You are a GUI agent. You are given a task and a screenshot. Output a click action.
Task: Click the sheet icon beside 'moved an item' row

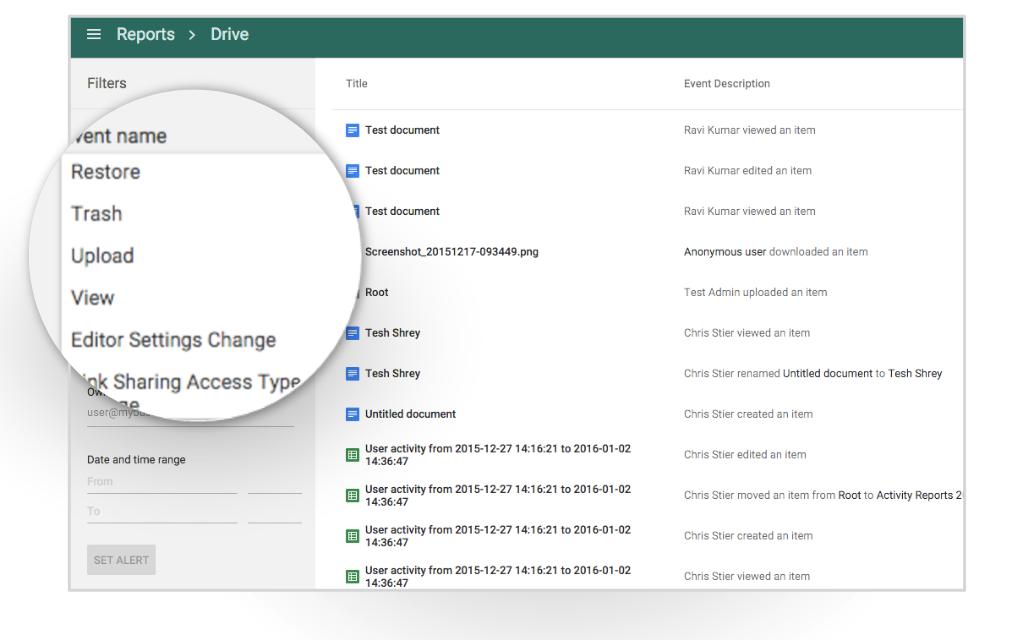click(352, 496)
